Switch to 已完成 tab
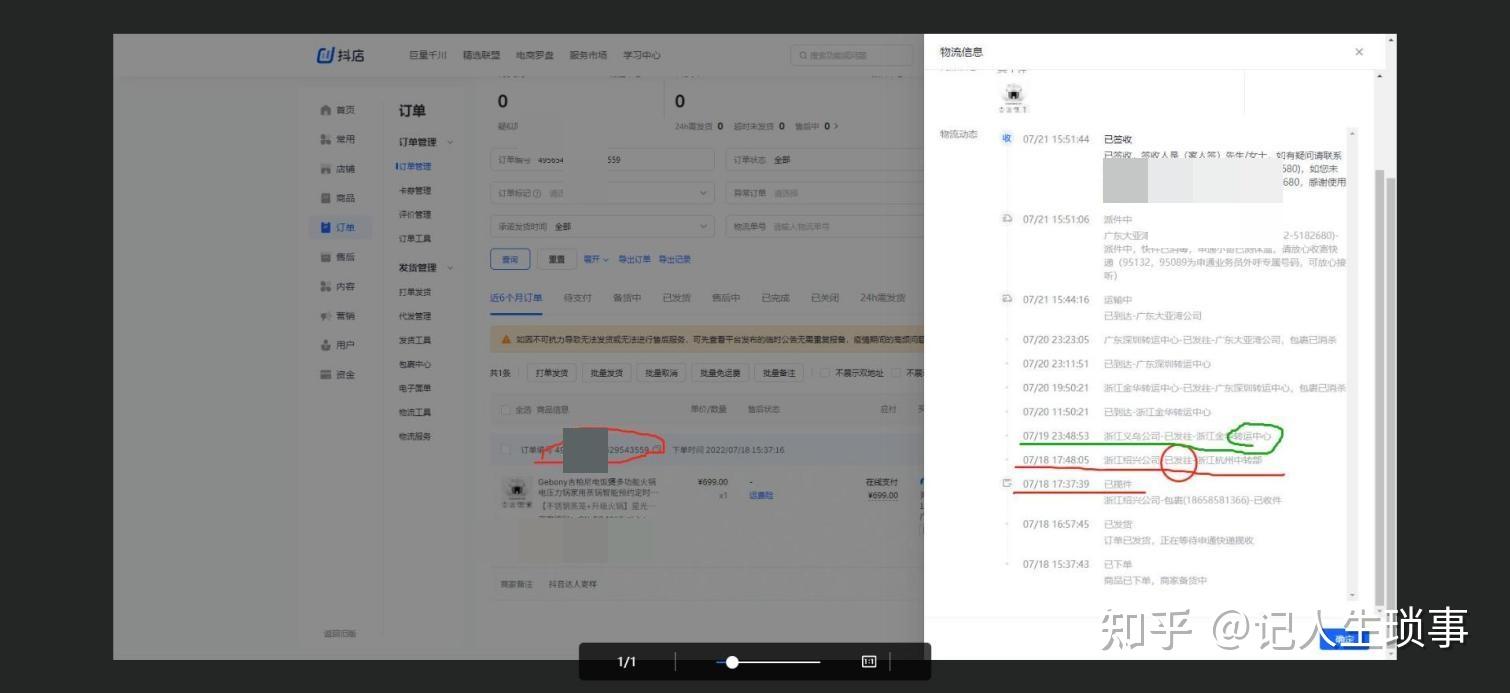The image size is (1510, 693). pyautogui.click(x=775, y=298)
